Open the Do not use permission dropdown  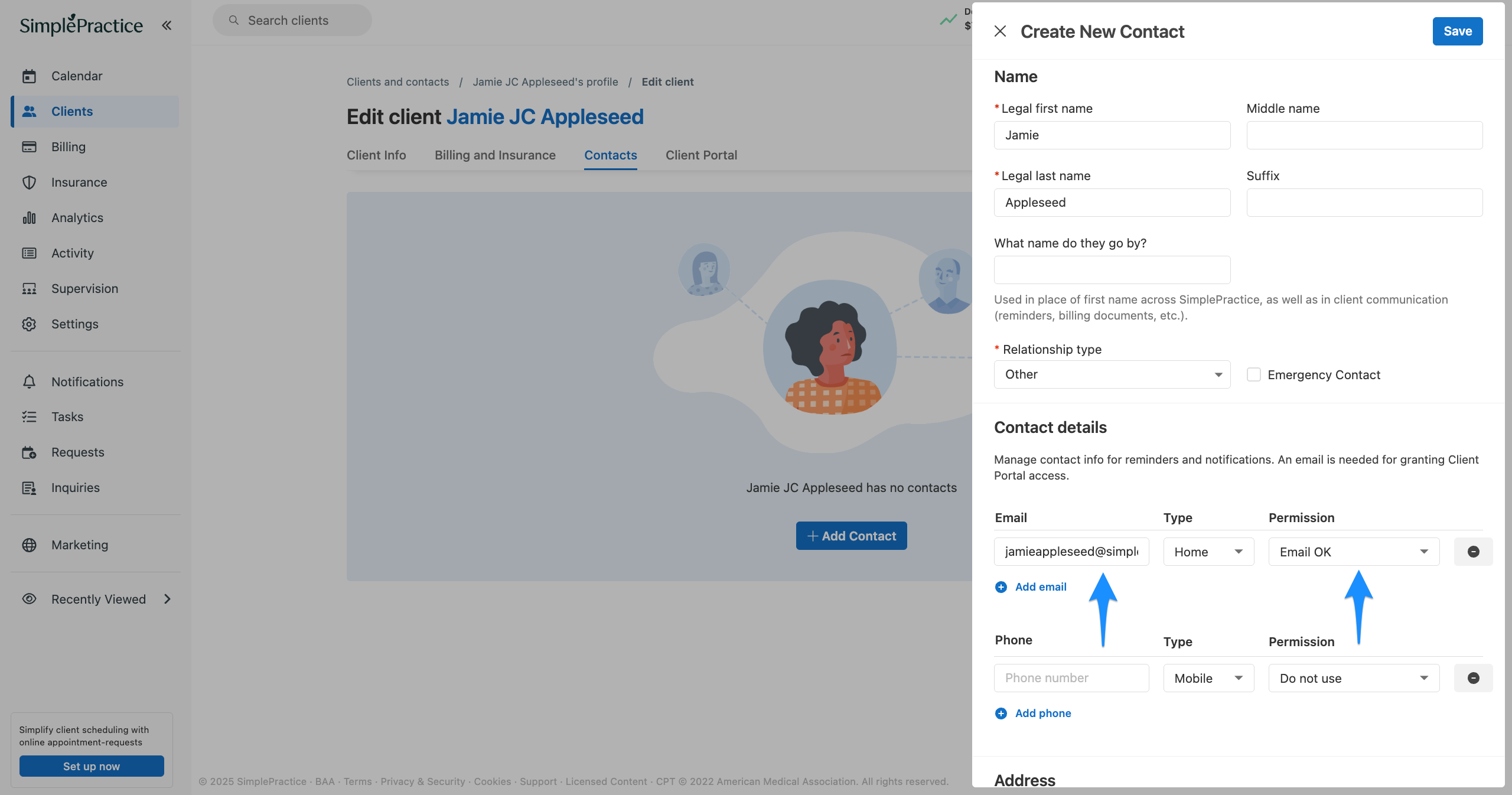coord(1354,678)
